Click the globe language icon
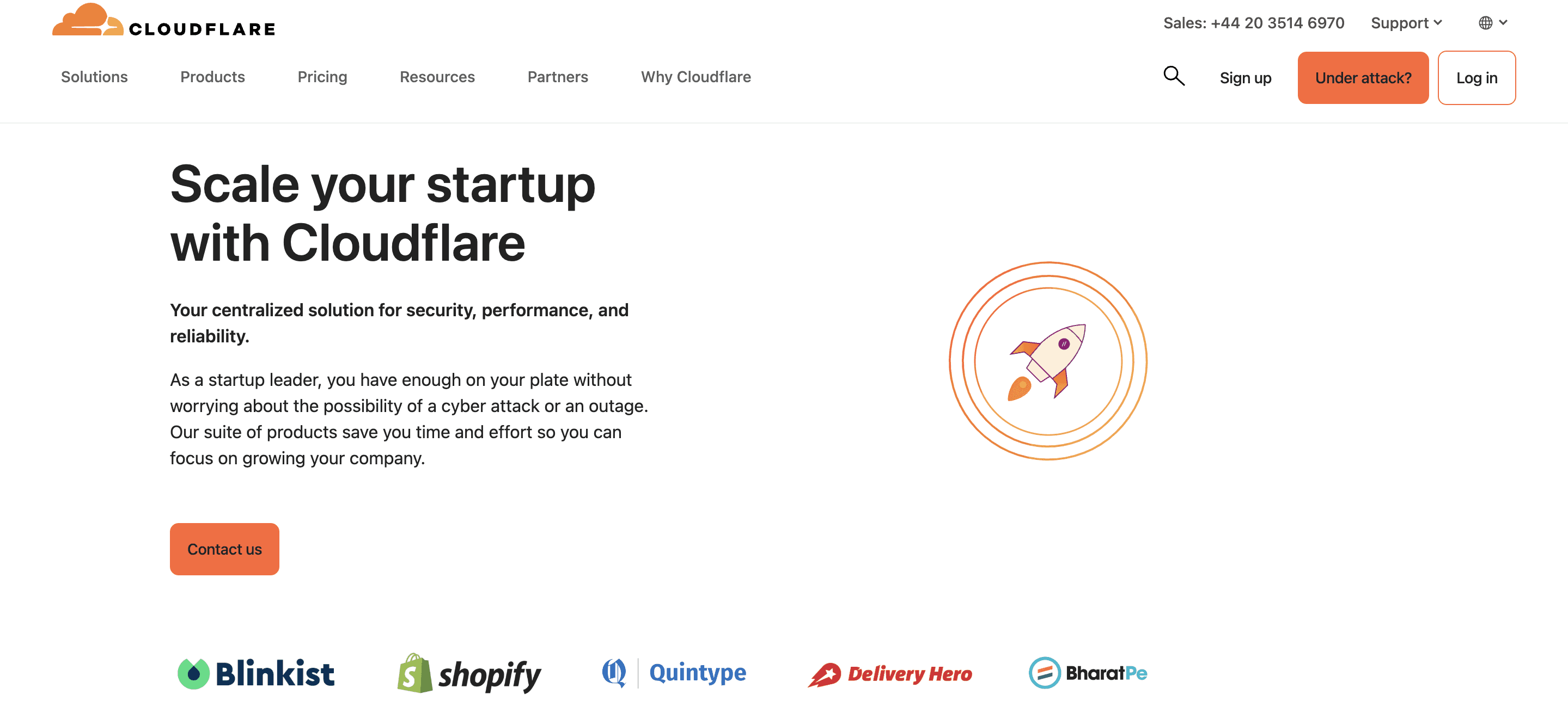 [1485, 23]
